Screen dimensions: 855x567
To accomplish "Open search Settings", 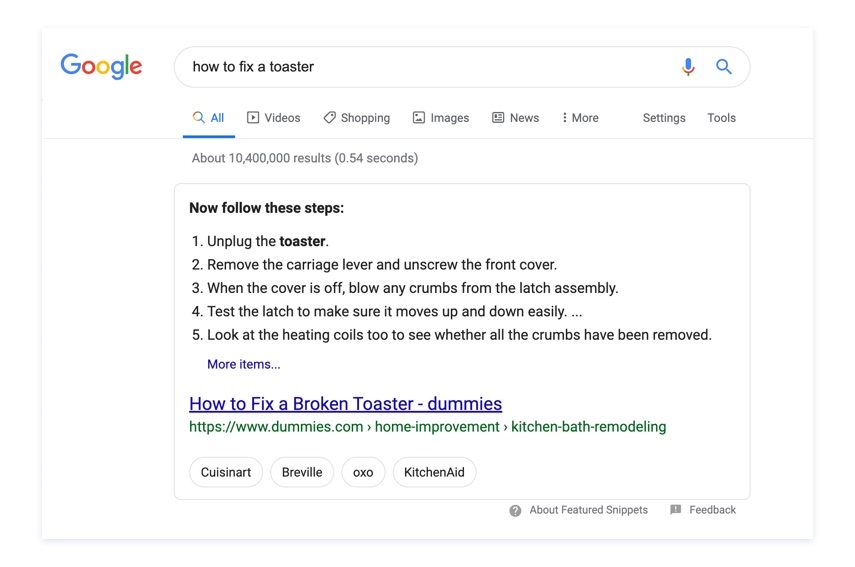I will pos(664,118).
